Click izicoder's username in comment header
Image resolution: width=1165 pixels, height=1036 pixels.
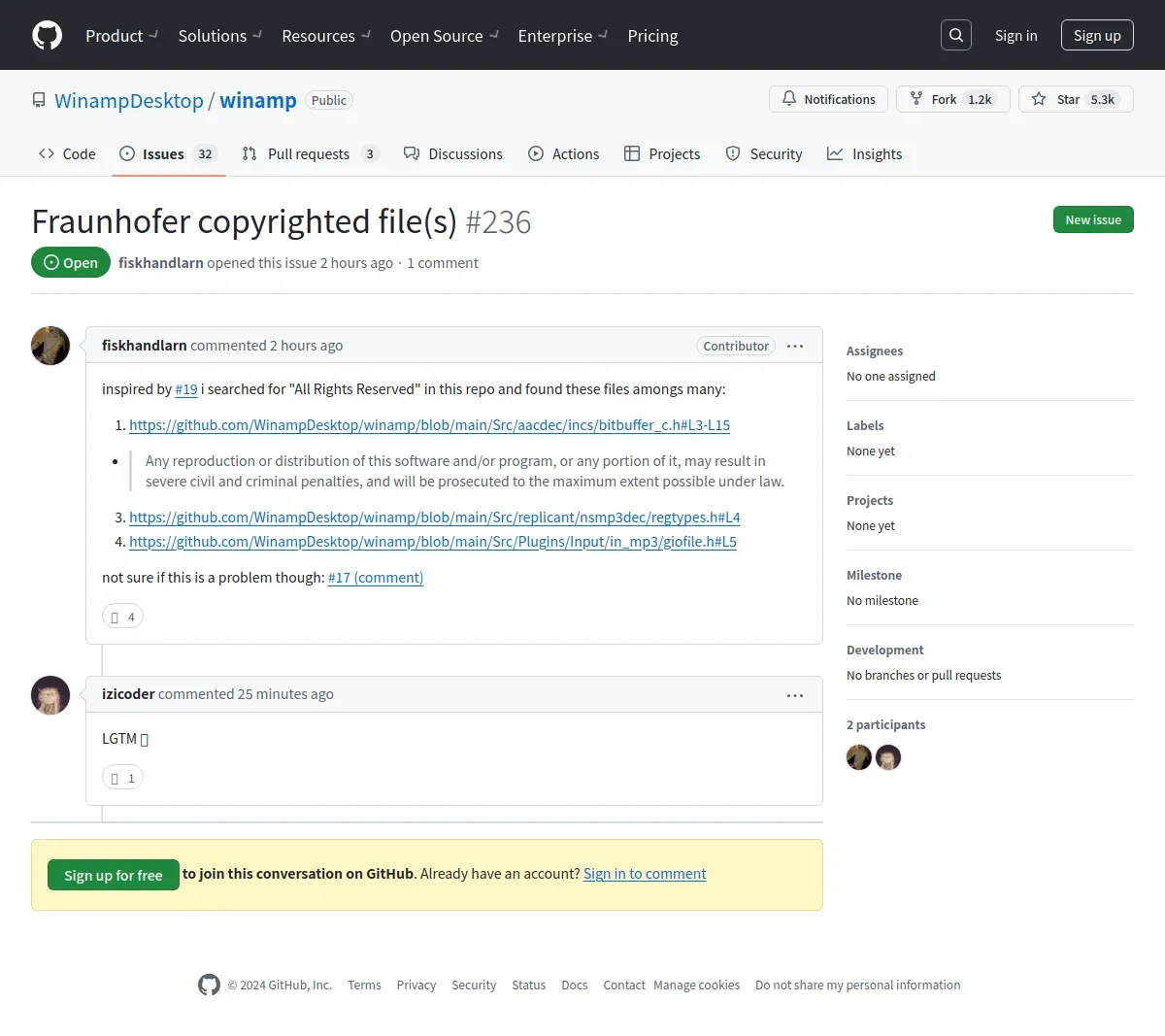(x=128, y=694)
